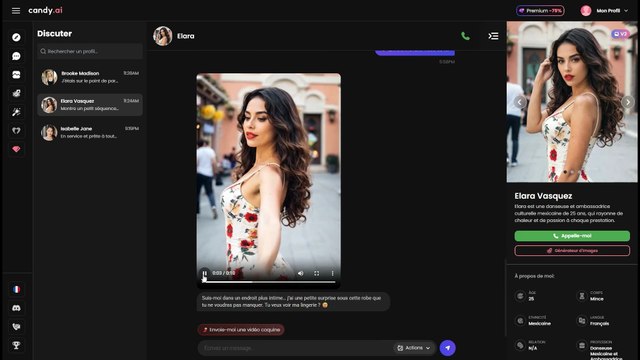The height and width of the screenshot is (360, 640).
Task: Open the magic wand image generator icon
Action: point(16,112)
